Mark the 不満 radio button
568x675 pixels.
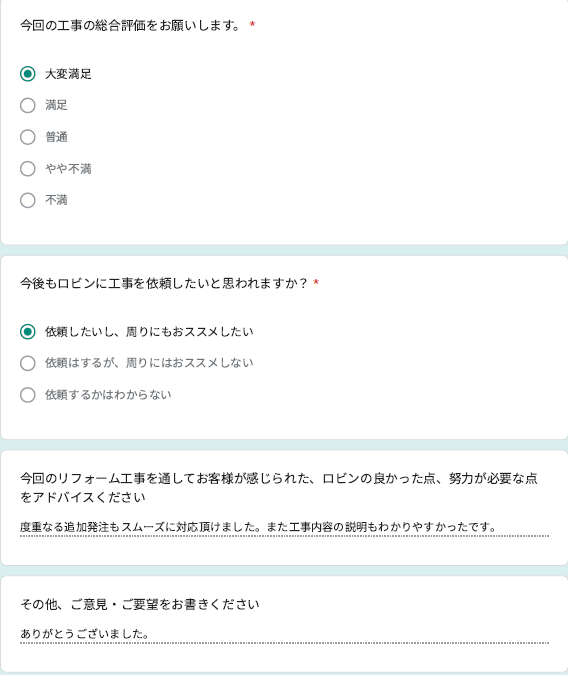[x=28, y=200]
